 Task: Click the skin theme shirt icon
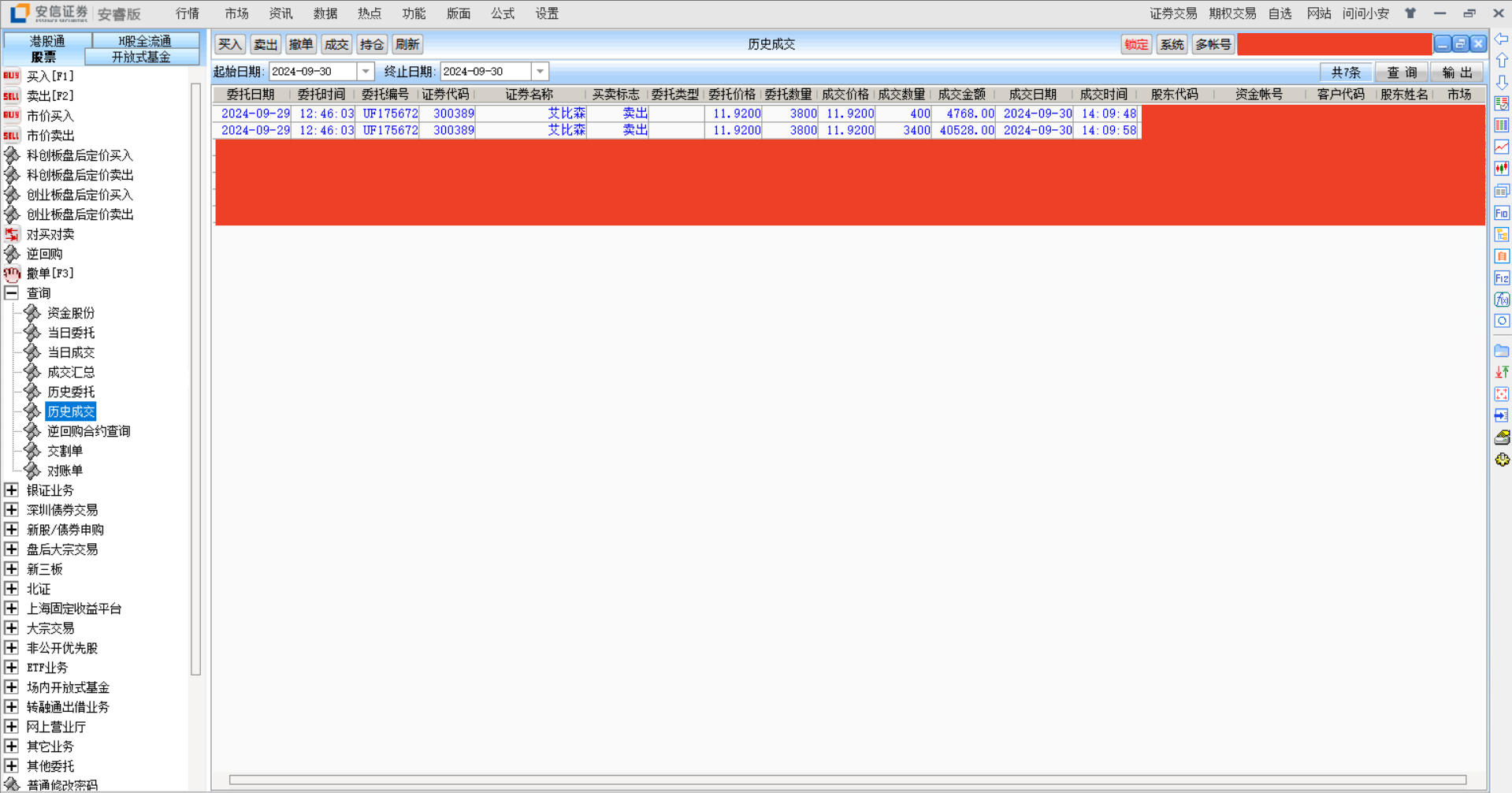point(1410,13)
